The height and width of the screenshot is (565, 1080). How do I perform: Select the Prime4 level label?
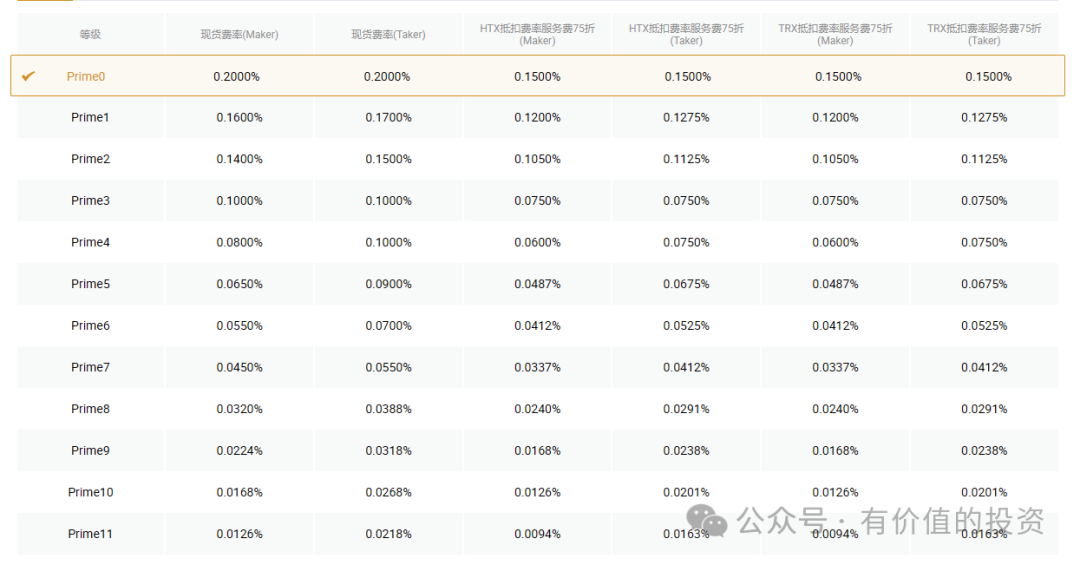click(90, 243)
